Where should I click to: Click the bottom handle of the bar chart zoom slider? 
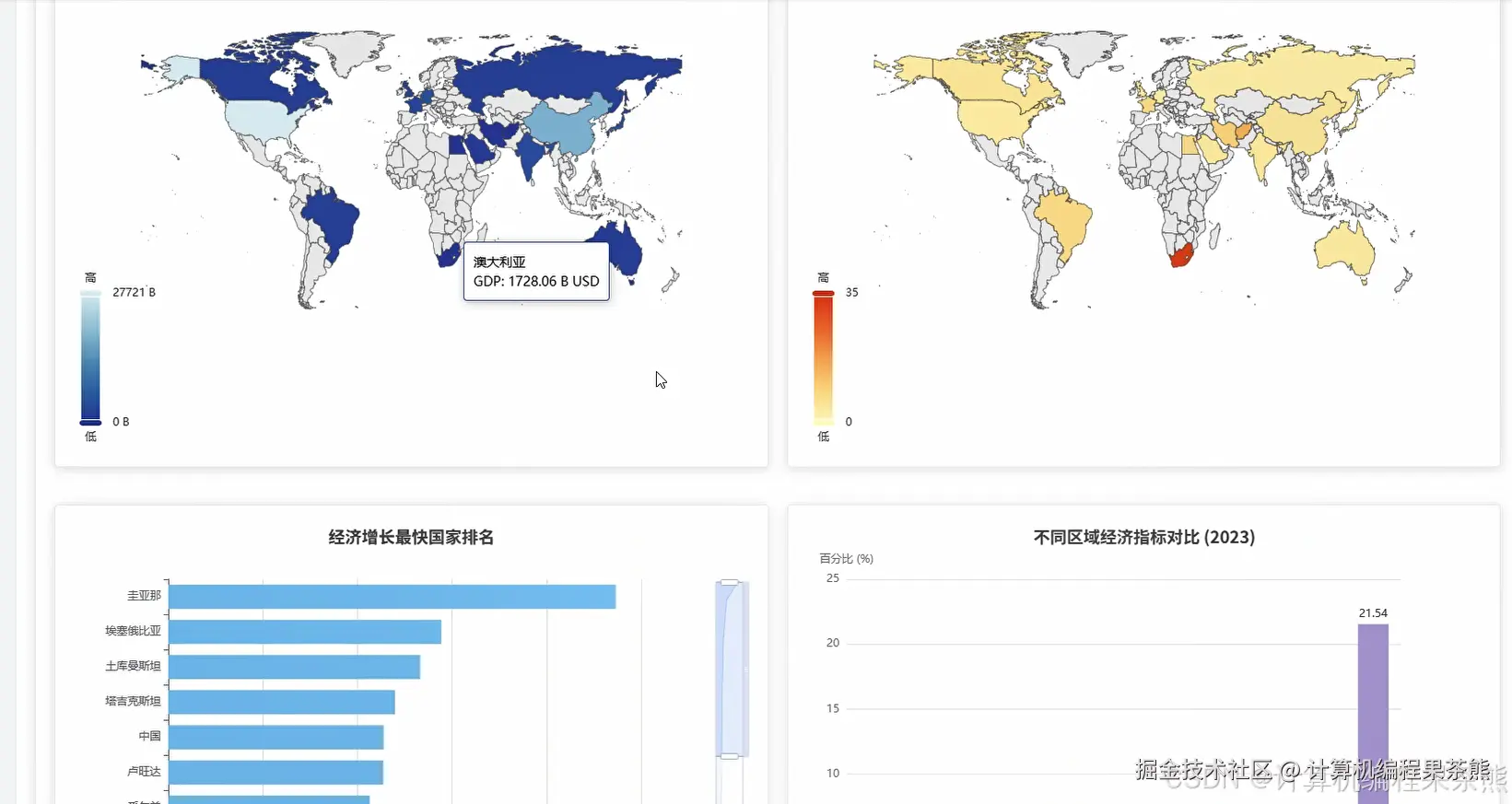730,756
